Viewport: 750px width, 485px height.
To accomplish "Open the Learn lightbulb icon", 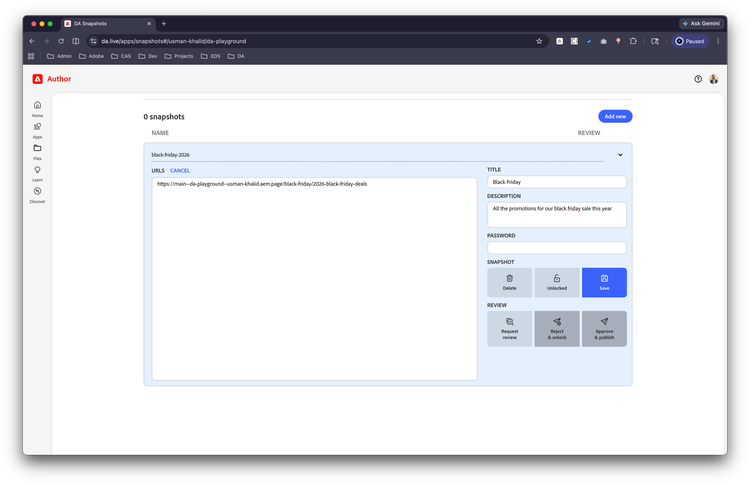I will coord(37,170).
